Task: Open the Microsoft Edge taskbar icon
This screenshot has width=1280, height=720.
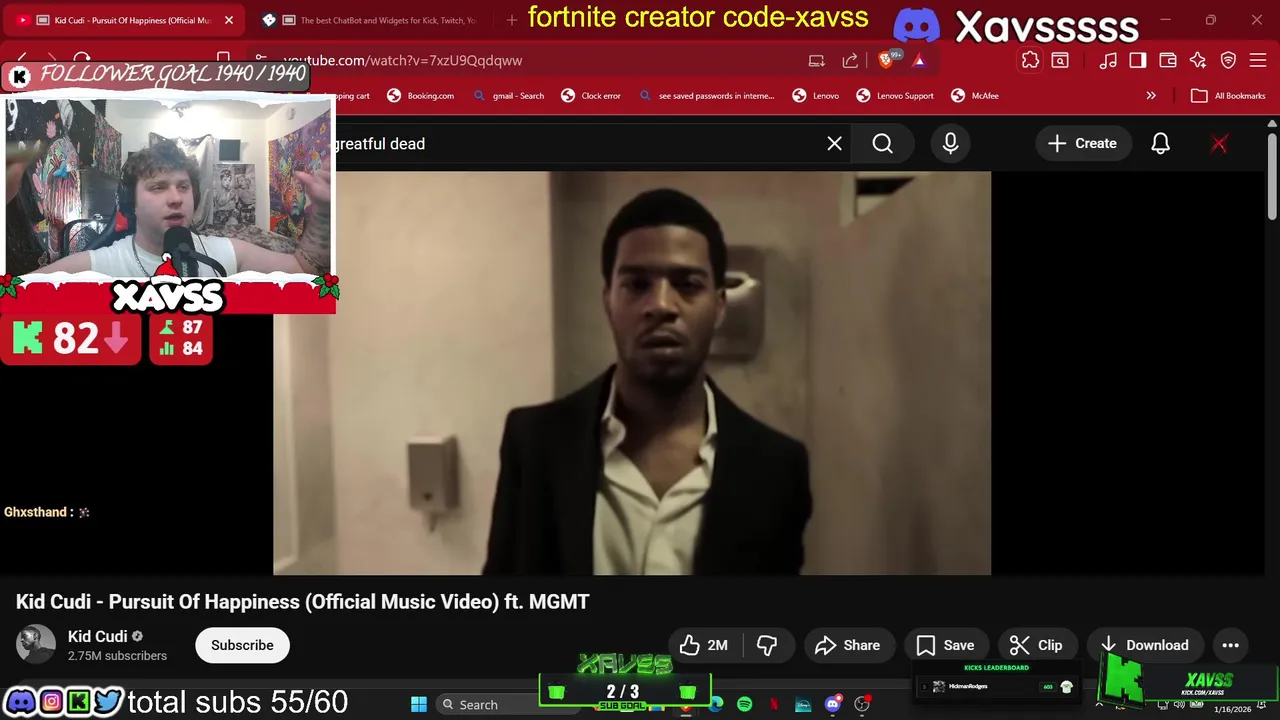Action: pyautogui.click(x=716, y=705)
